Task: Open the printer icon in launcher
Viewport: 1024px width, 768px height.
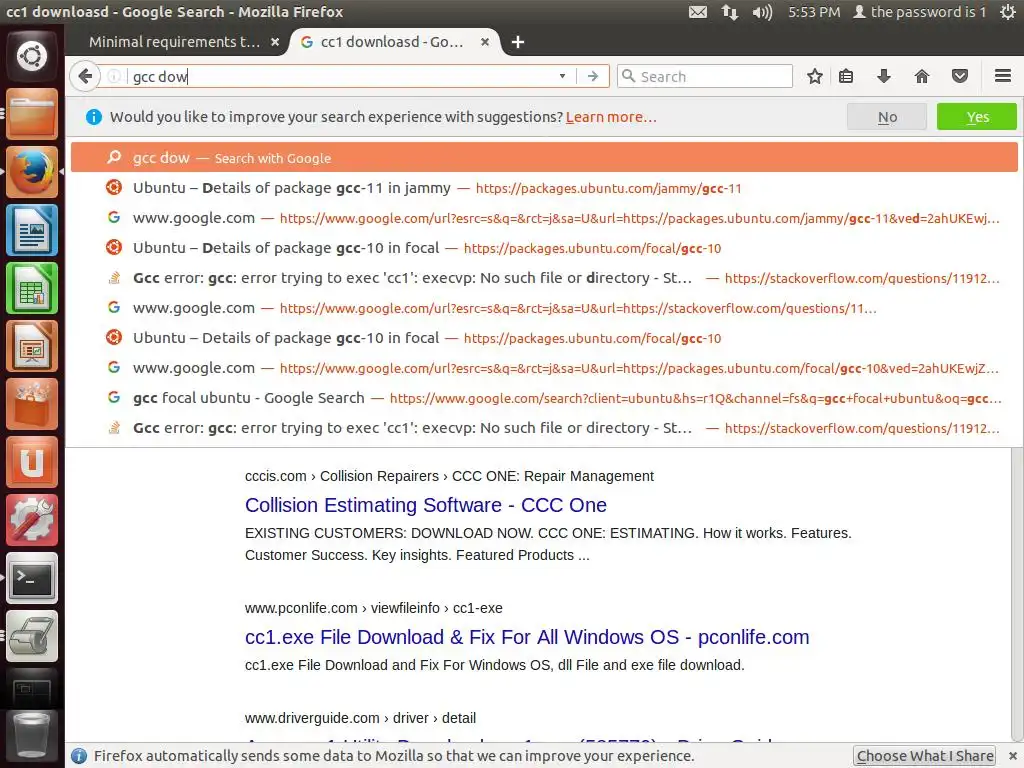Action: (x=32, y=637)
